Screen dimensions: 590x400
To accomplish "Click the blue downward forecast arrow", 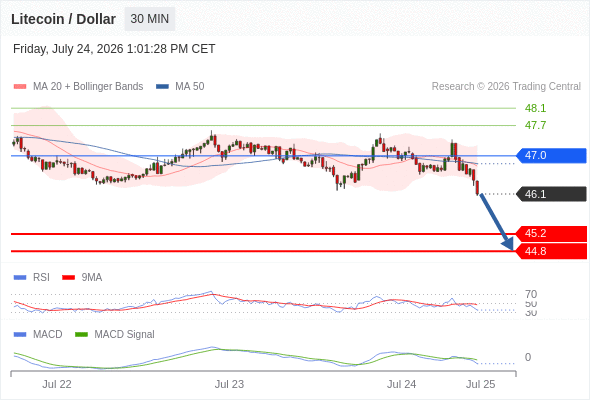I will pos(497,222).
